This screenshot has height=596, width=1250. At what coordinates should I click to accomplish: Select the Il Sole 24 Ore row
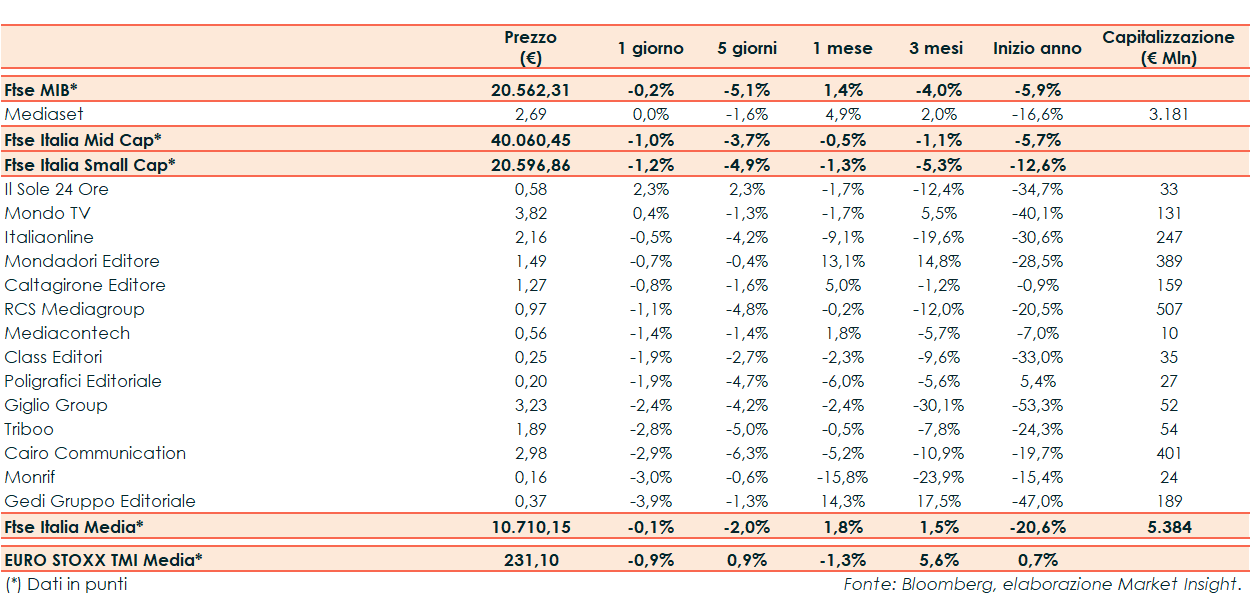tap(57, 189)
